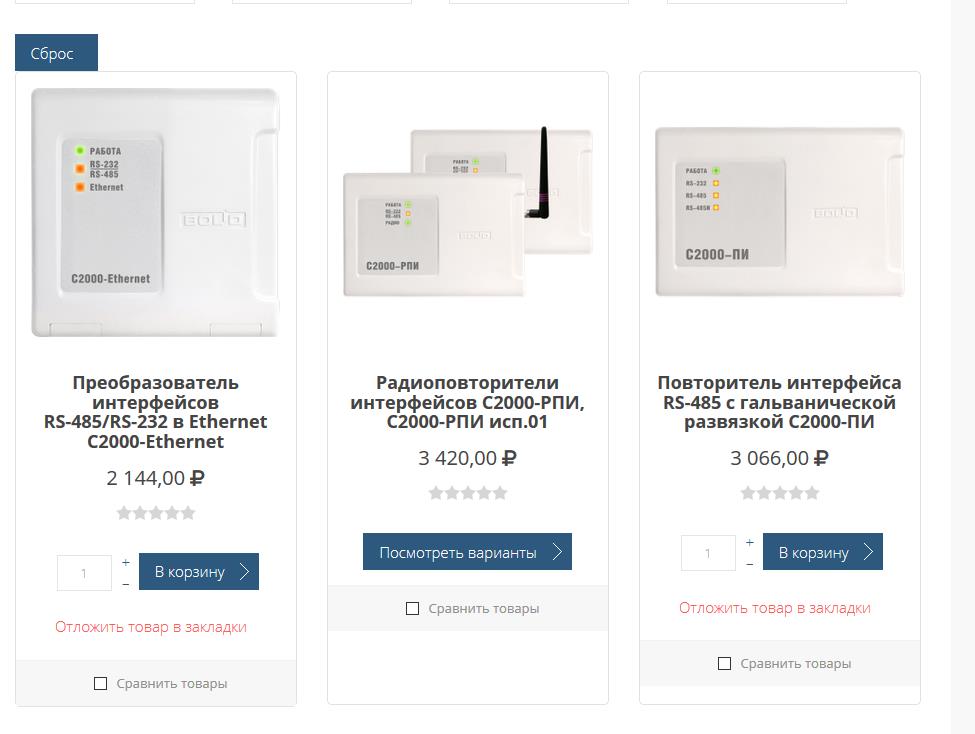Open the Преобразователь интерфейсов С2000-Ethernet title link
975x734 pixels.
pyautogui.click(x=155, y=412)
